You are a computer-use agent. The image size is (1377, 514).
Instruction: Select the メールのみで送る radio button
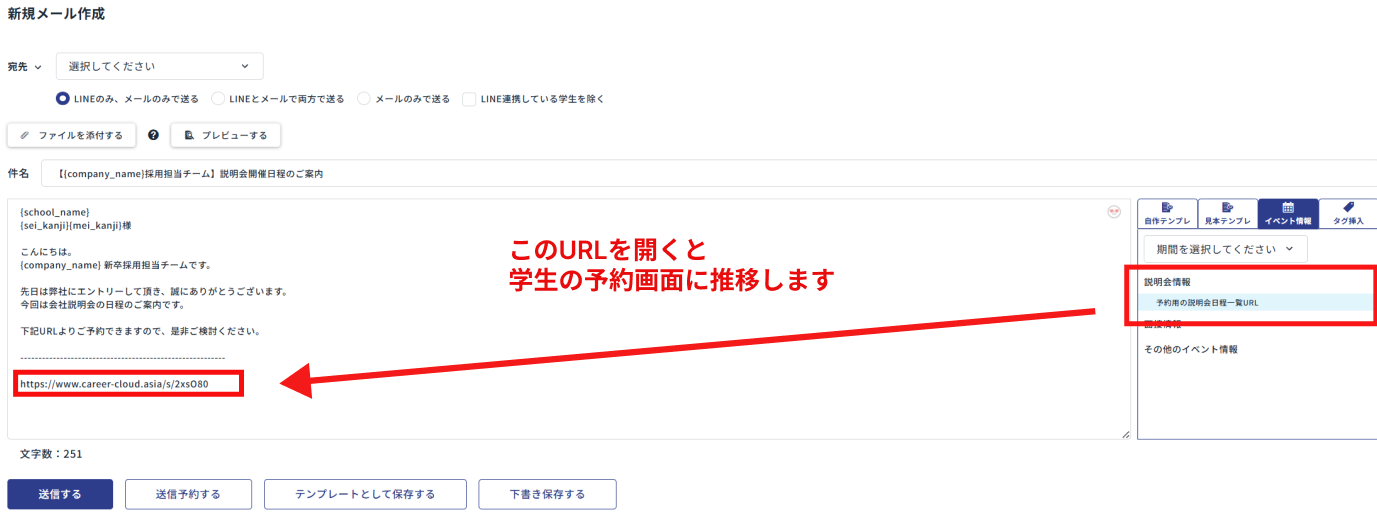click(x=364, y=99)
